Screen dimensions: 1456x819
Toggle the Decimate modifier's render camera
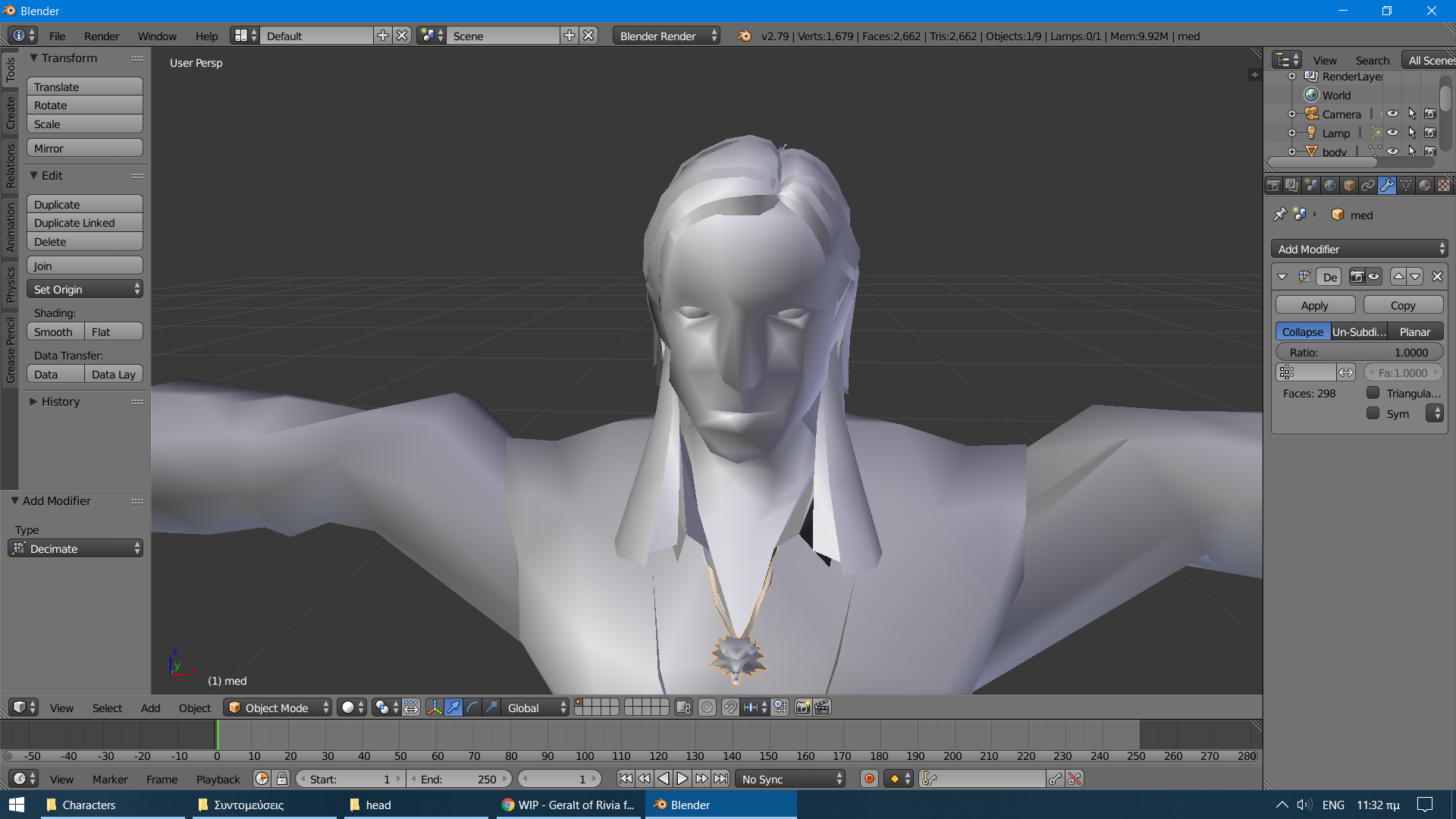coord(1357,277)
